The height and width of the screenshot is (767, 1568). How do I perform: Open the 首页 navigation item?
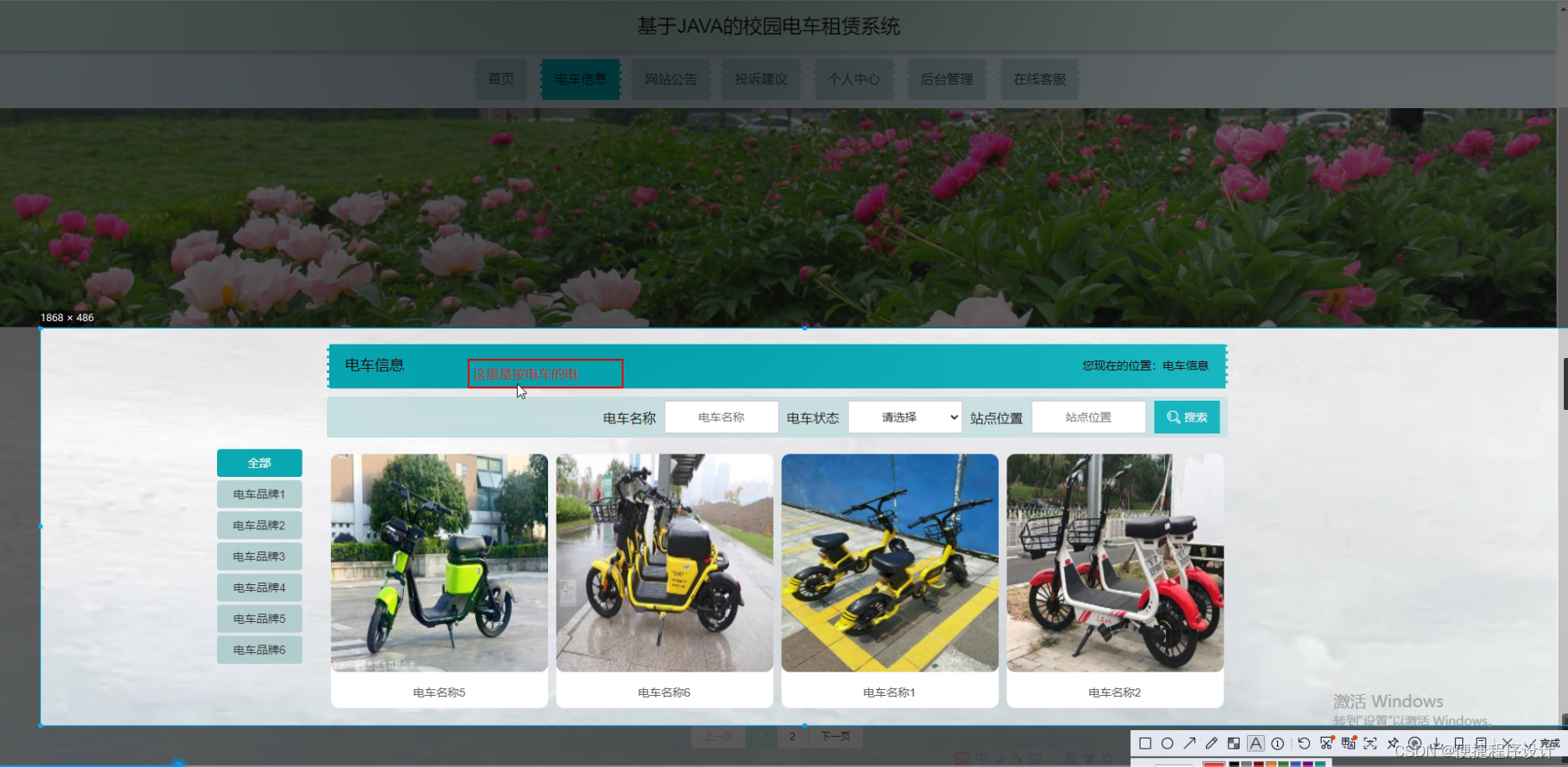pos(501,79)
